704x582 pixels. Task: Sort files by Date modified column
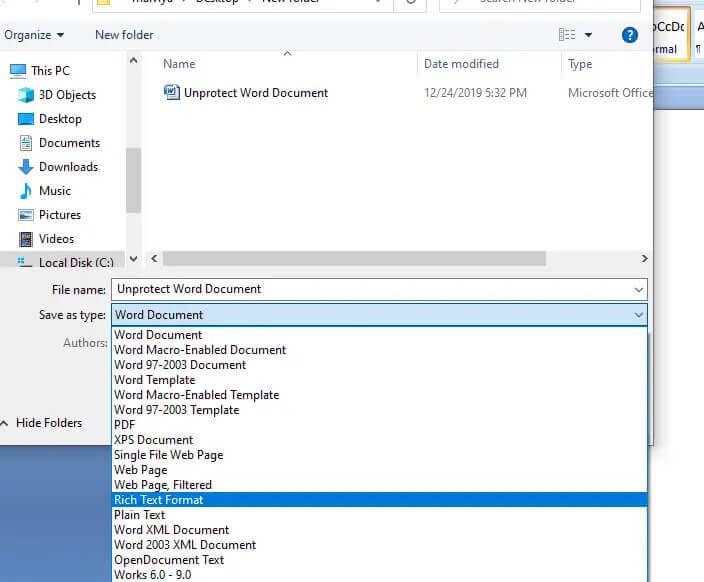point(461,64)
